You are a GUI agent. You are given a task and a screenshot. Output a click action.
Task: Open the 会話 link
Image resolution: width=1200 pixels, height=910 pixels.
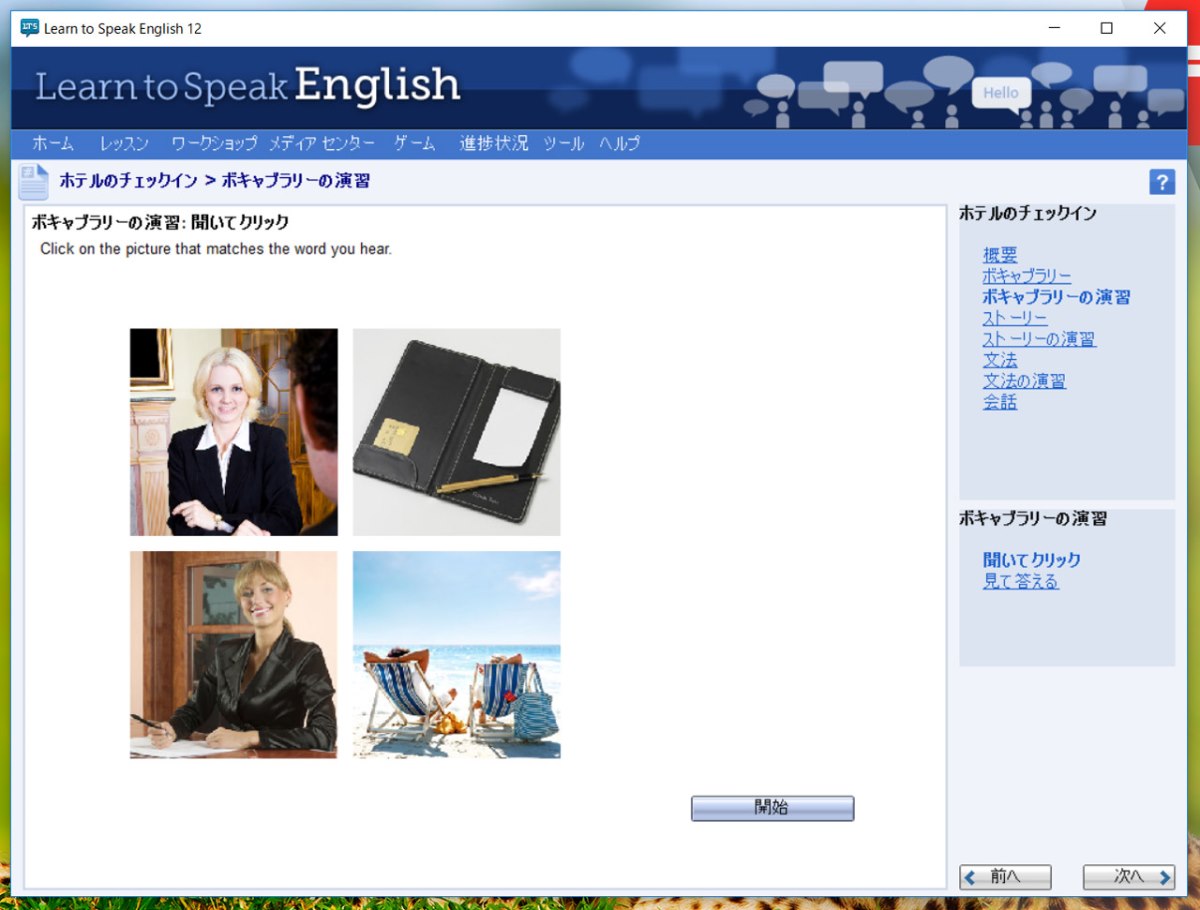coord(1000,402)
